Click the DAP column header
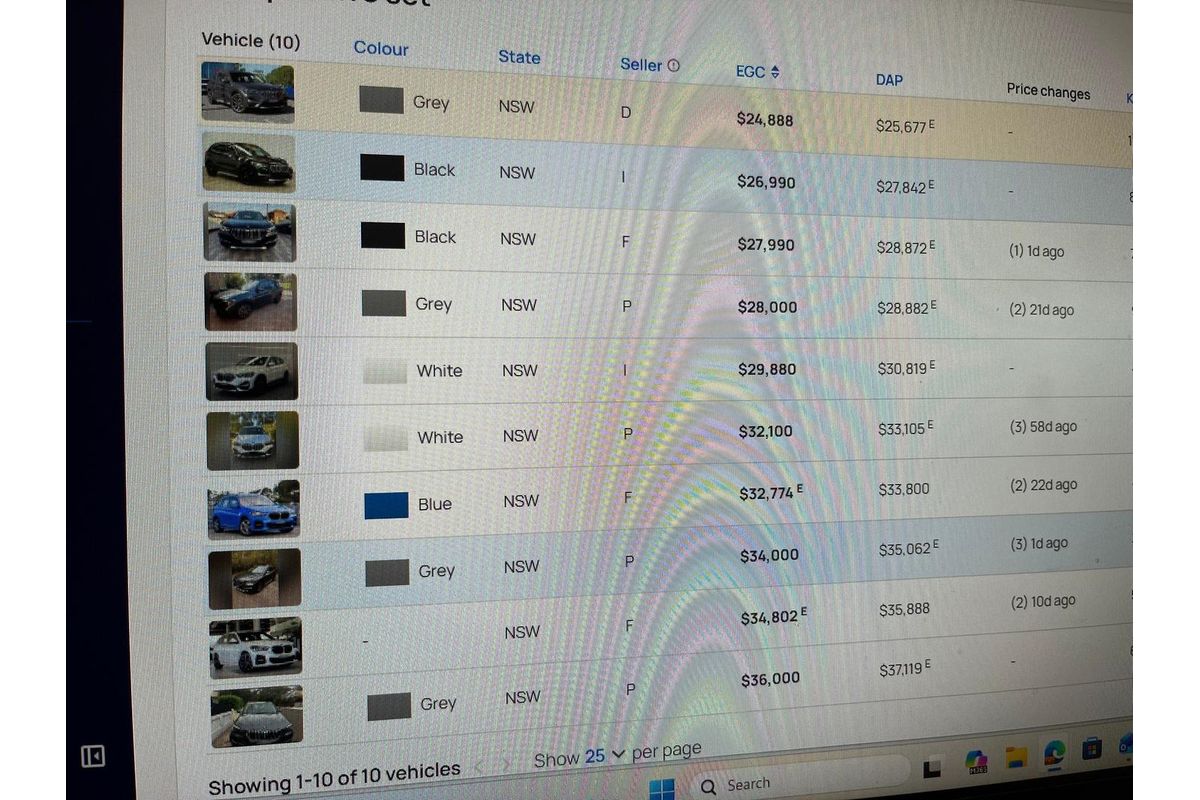The image size is (1200, 800). (889, 79)
